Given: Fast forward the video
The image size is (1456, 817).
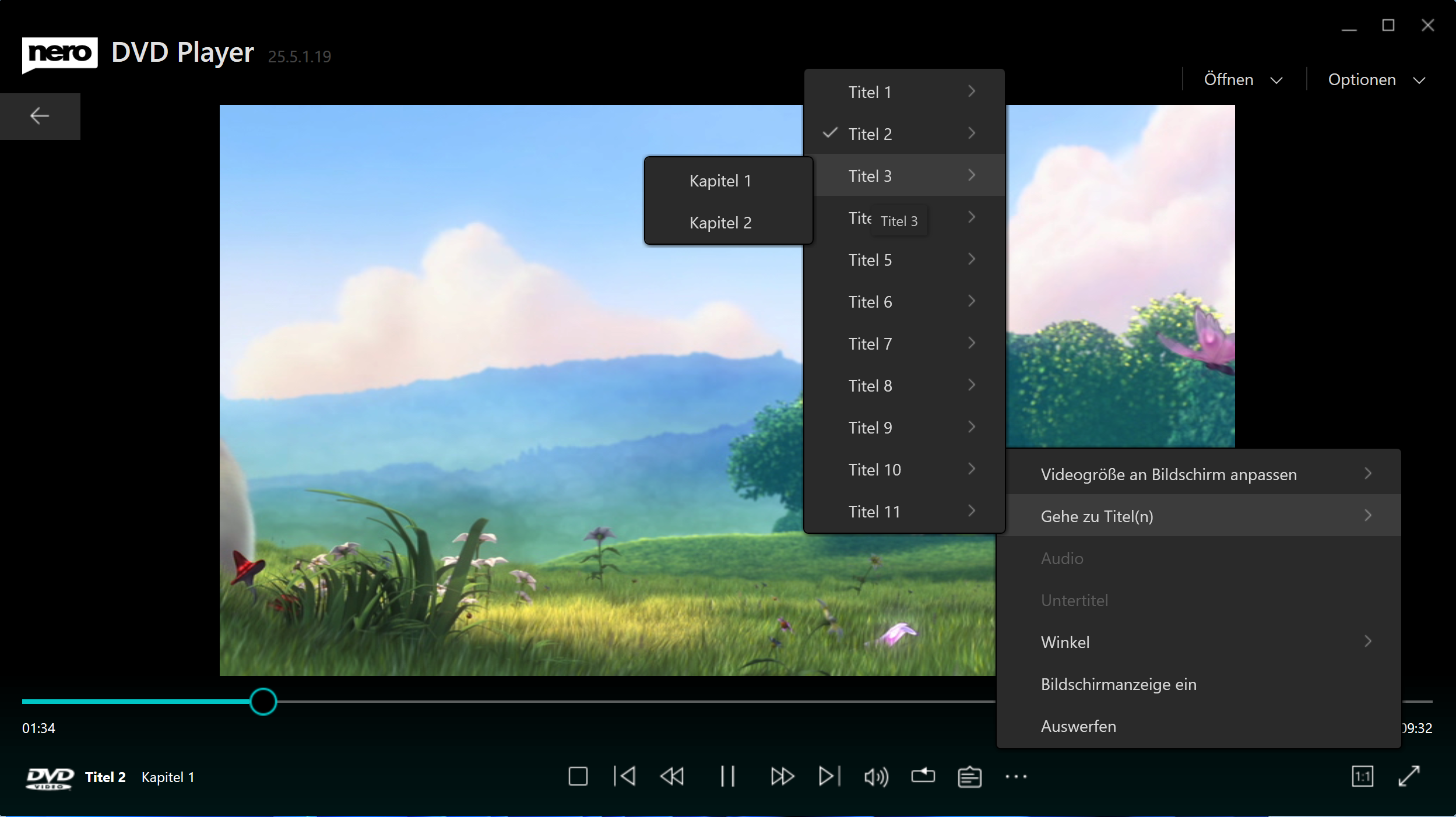Looking at the screenshot, I should 782,776.
